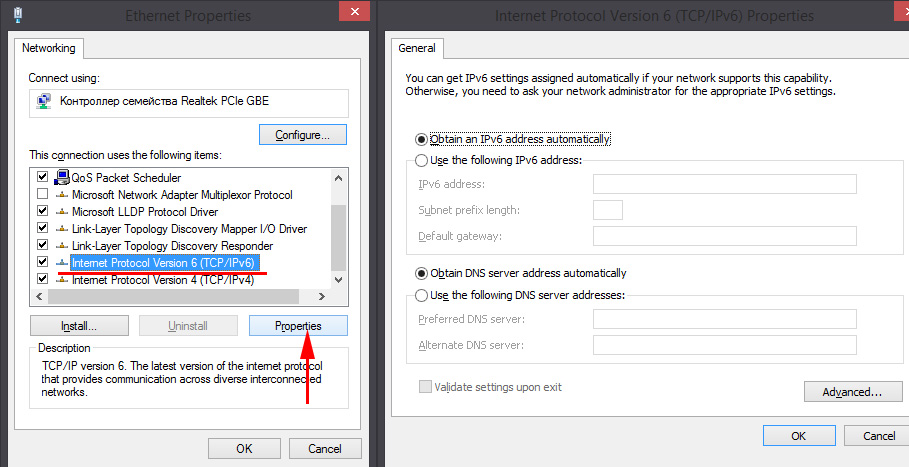Image resolution: width=909 pixels, height=467 pixels.
Task: Toggle Validate settings upon exit checkbox
Action: 426,387
